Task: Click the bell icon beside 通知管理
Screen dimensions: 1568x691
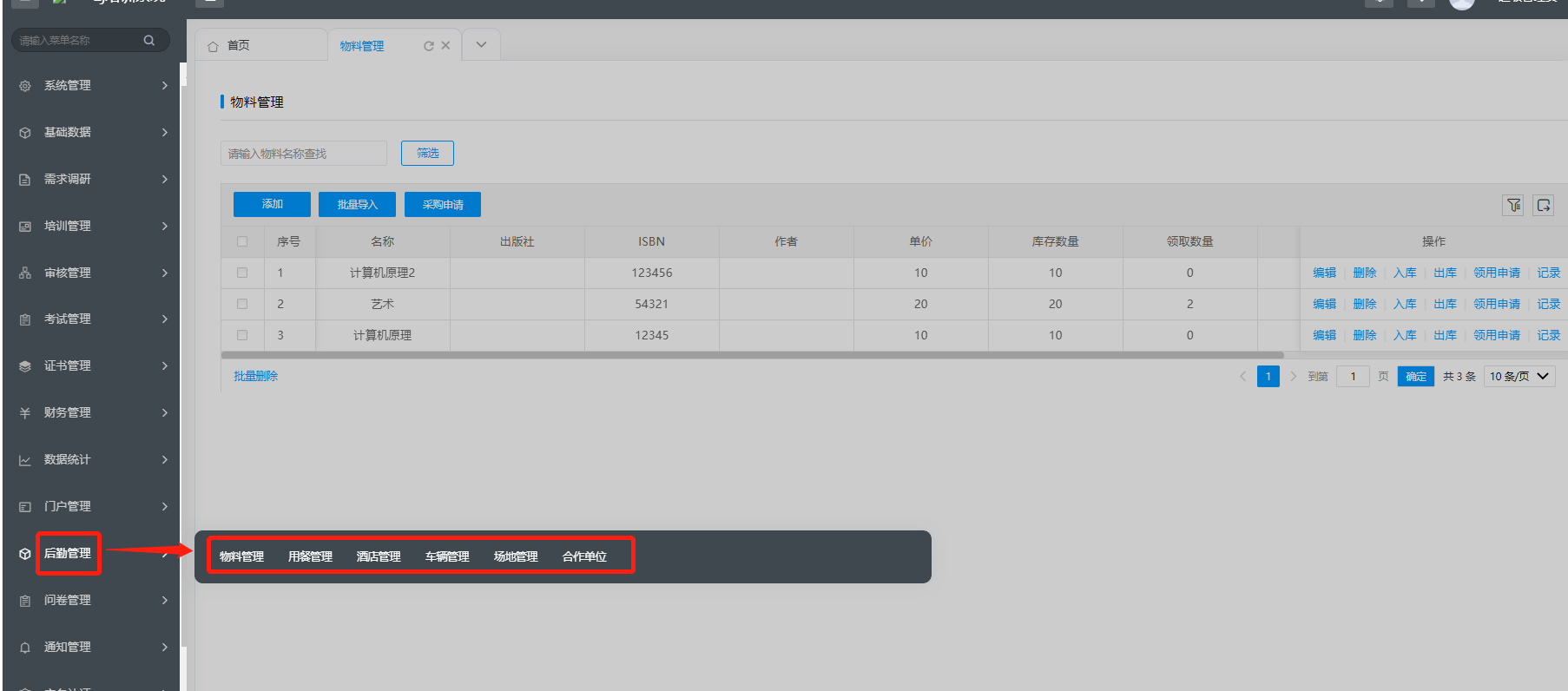Action: pyautogui.click(x=25, y=648)
